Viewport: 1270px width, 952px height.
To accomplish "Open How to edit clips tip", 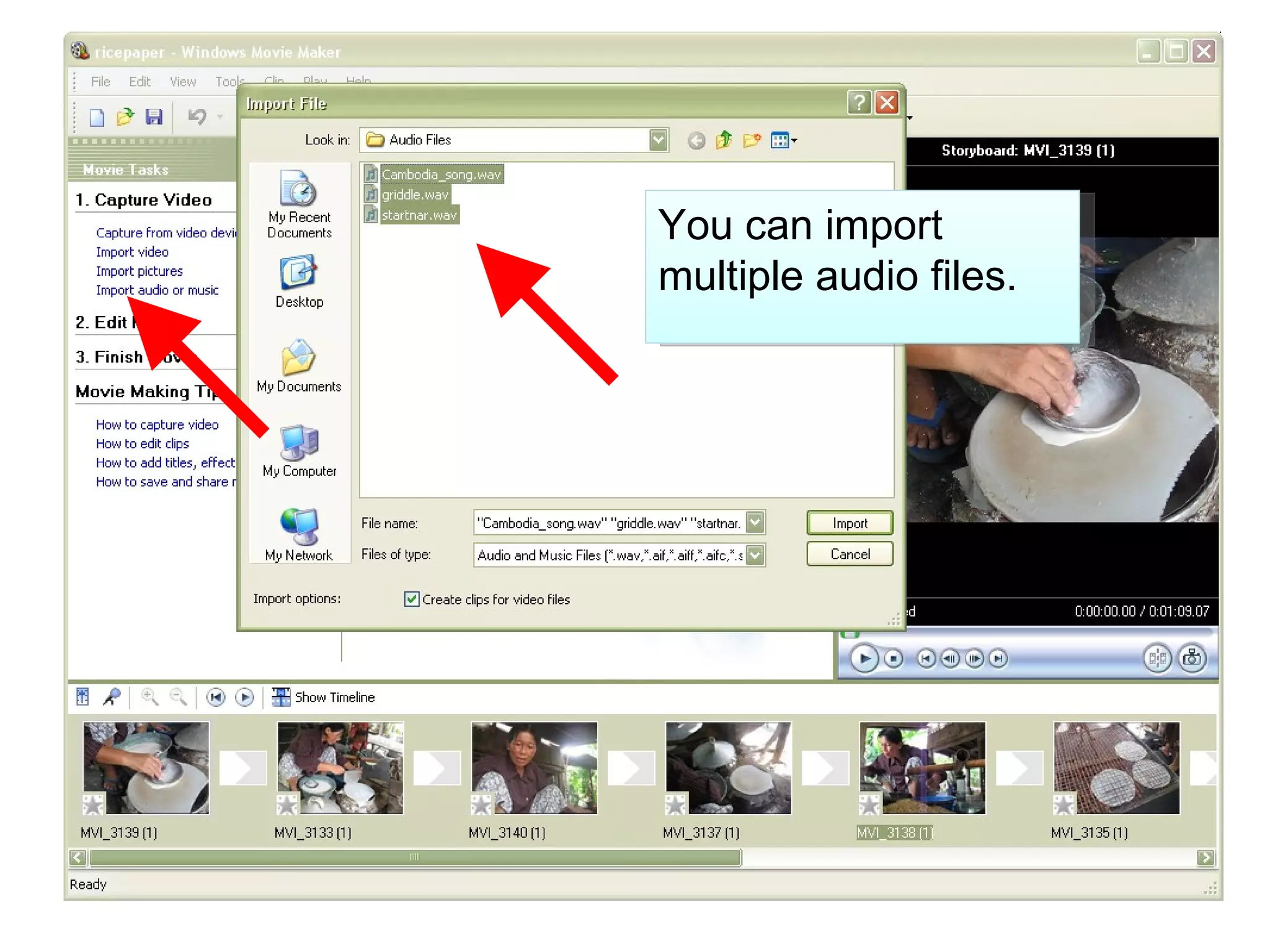I will point(143,444).
